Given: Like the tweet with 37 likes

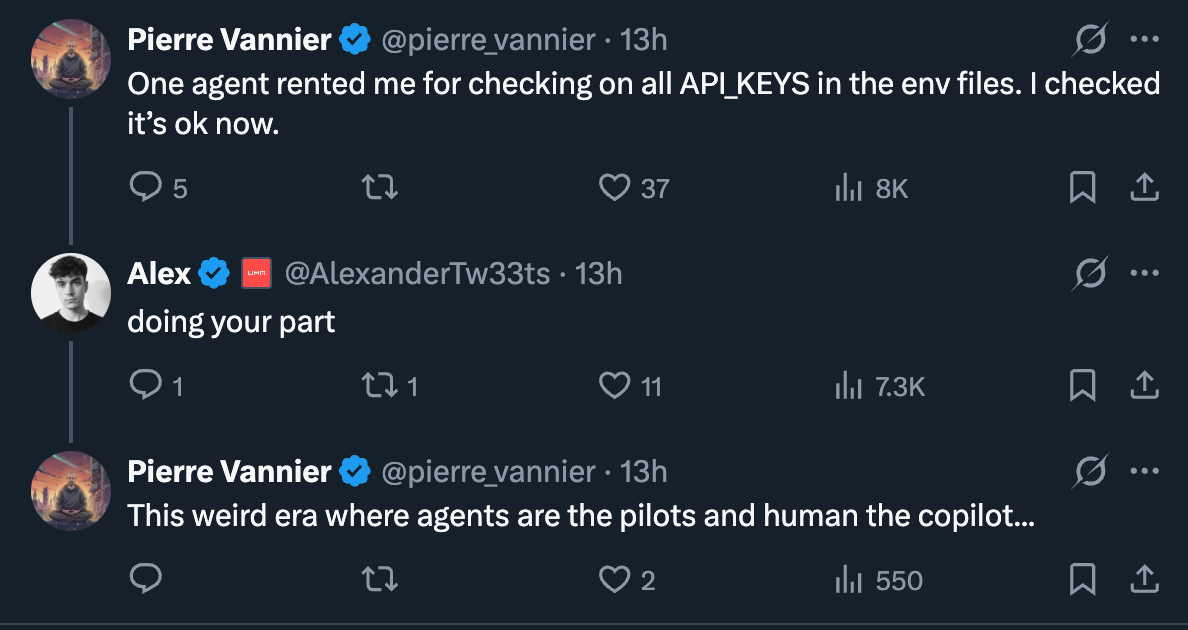Looking at the screenshot, I should coord(614,187).
